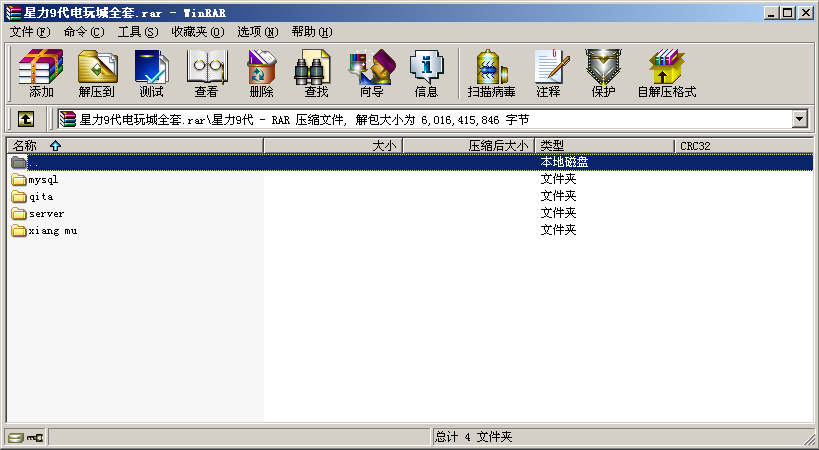Go up one folder level button
This screenshot has height=450, width=819.
(x=25, y=119)
